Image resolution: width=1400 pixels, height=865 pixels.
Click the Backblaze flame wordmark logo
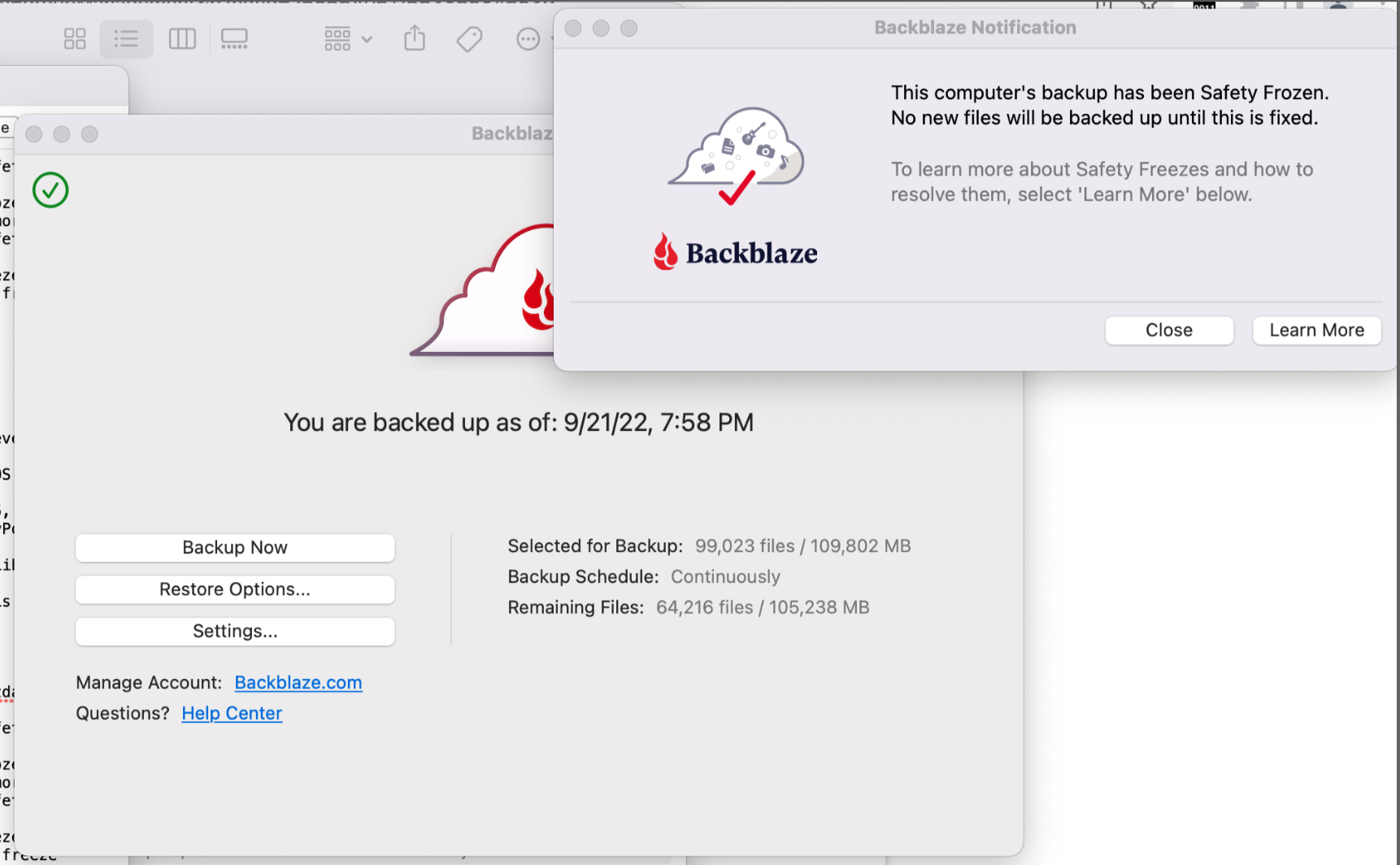pyautogui.click(x=736, y=253)
